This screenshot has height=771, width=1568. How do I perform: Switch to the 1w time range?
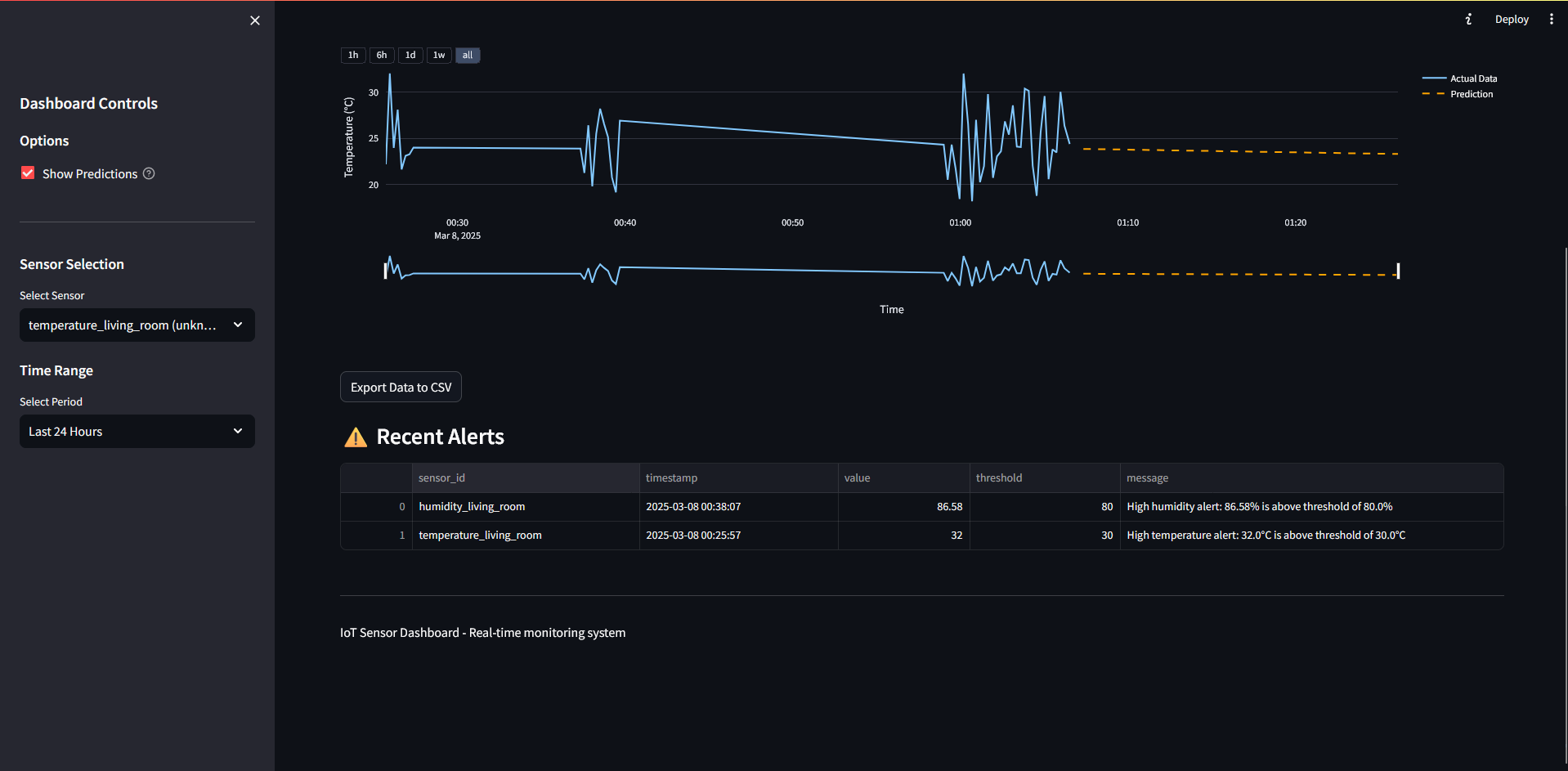(438, 55)
